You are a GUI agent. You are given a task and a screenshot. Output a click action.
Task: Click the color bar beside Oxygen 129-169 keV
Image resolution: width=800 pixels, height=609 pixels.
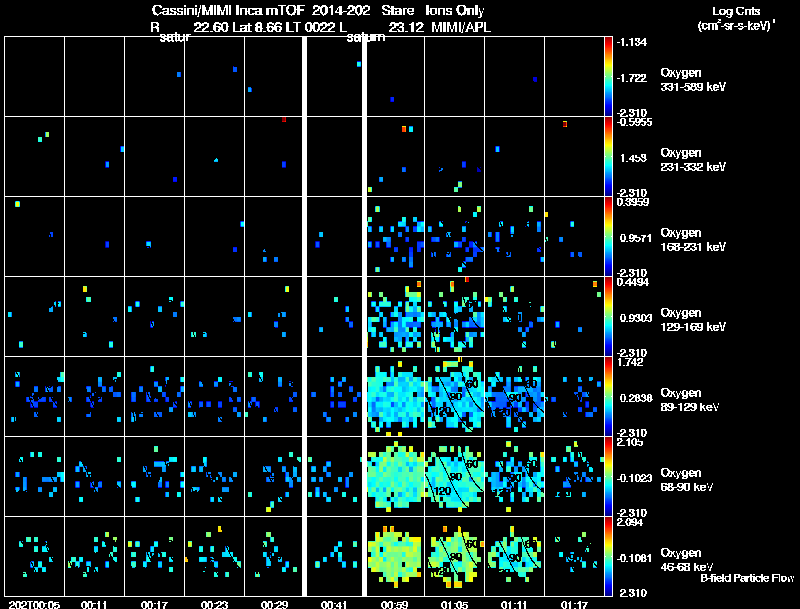pos(608,317)
